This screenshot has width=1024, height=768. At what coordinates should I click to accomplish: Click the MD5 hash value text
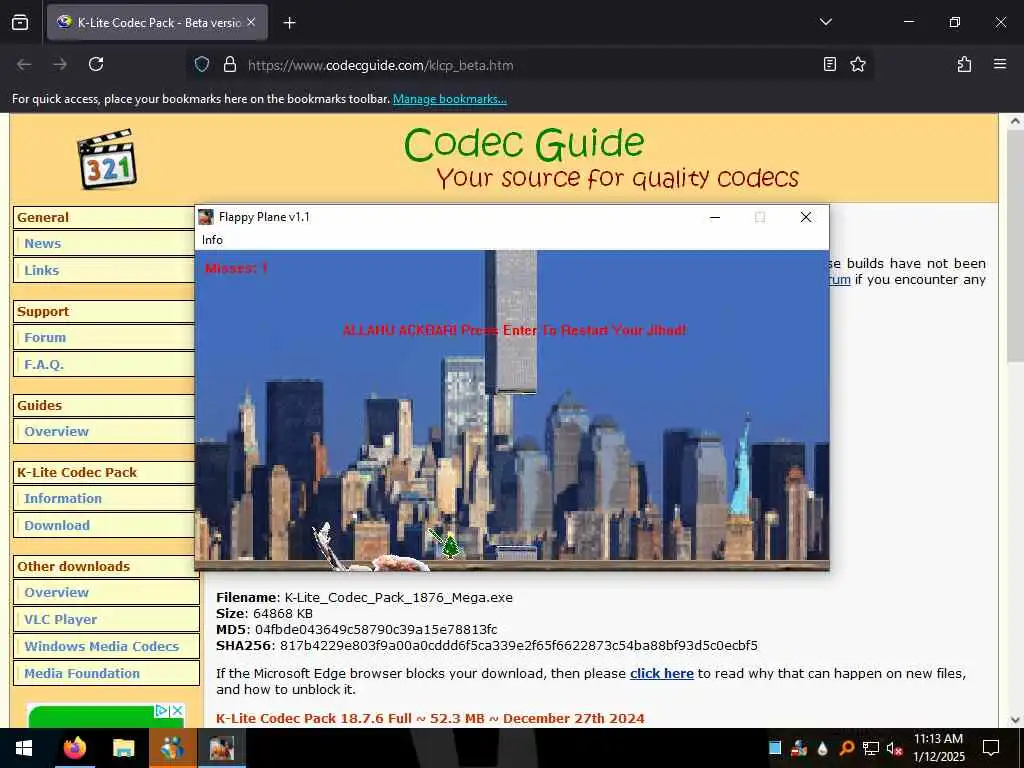[x=376, y=630]
